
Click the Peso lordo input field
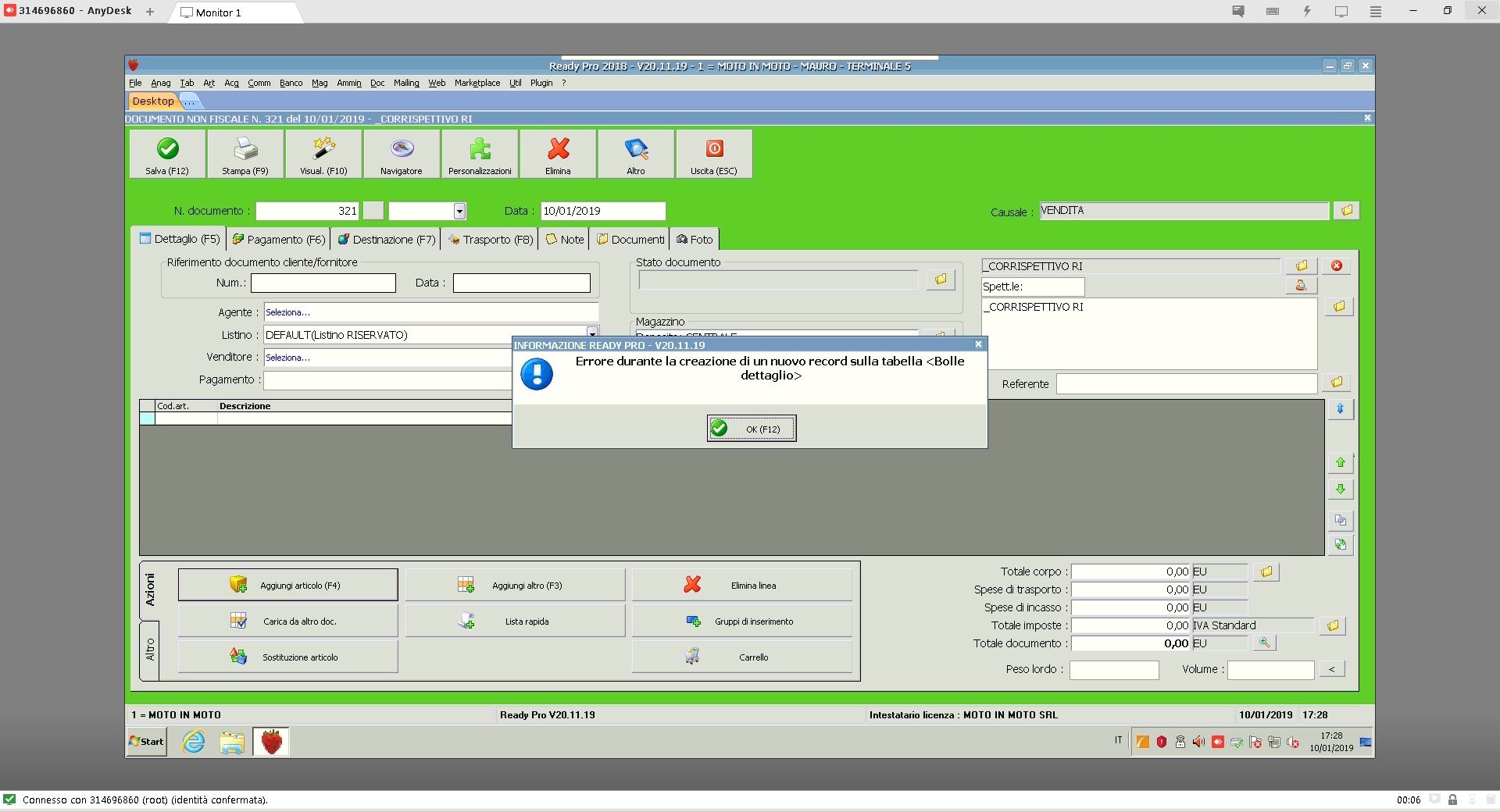(1114, 670)
